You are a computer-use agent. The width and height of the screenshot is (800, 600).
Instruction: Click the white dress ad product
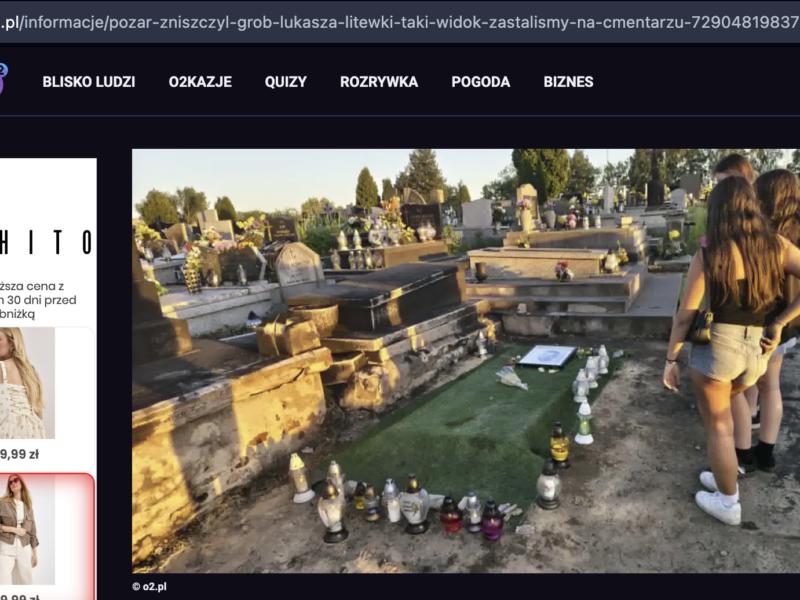27,383
